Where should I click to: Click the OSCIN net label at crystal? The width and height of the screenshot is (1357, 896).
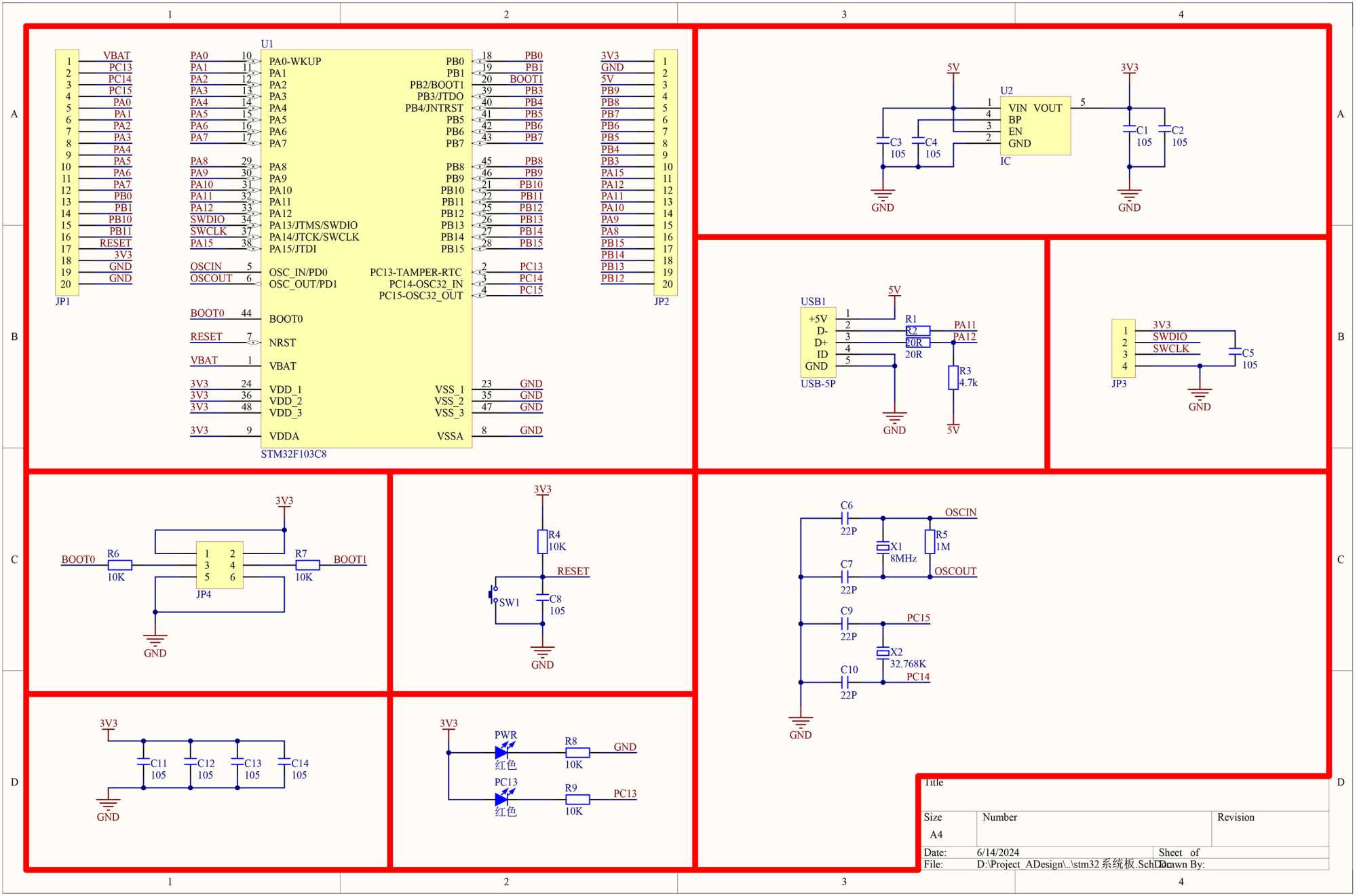coord(960,513)
